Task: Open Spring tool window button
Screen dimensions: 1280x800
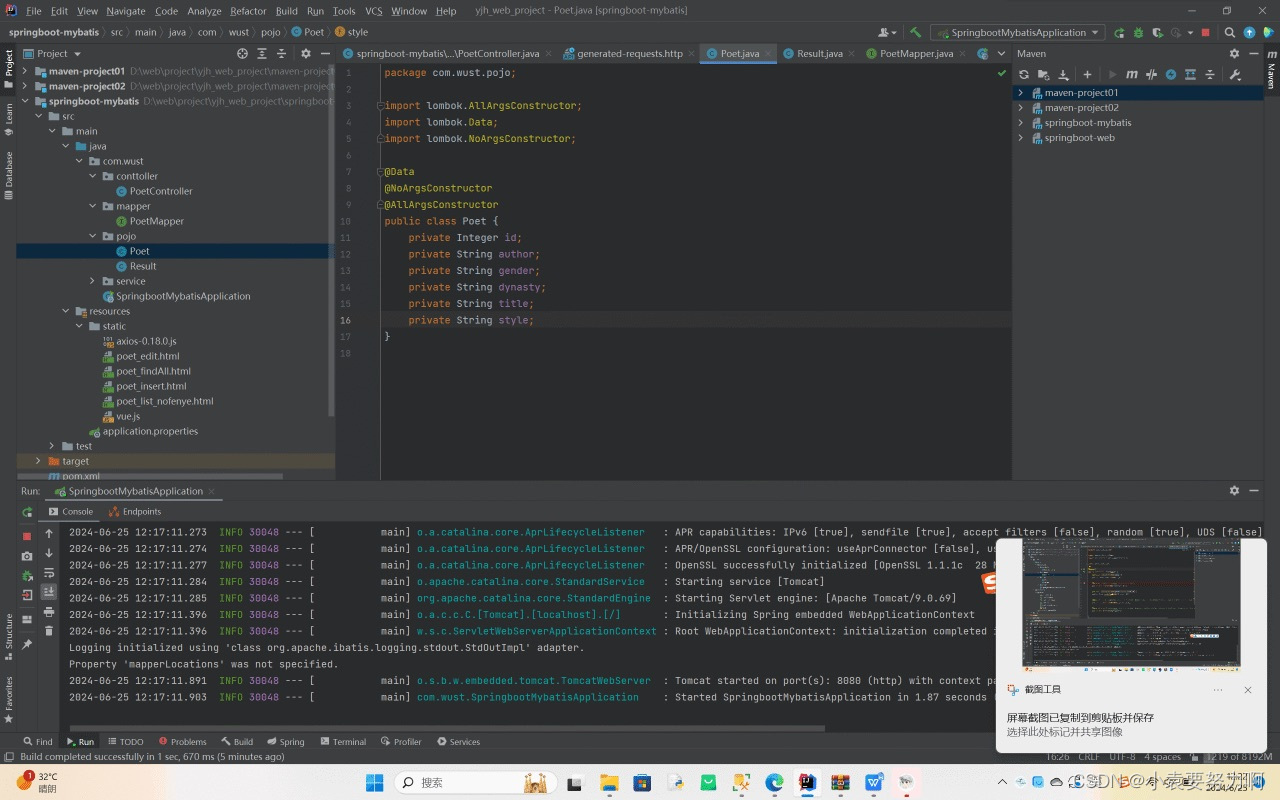Action: click(285, 742)
